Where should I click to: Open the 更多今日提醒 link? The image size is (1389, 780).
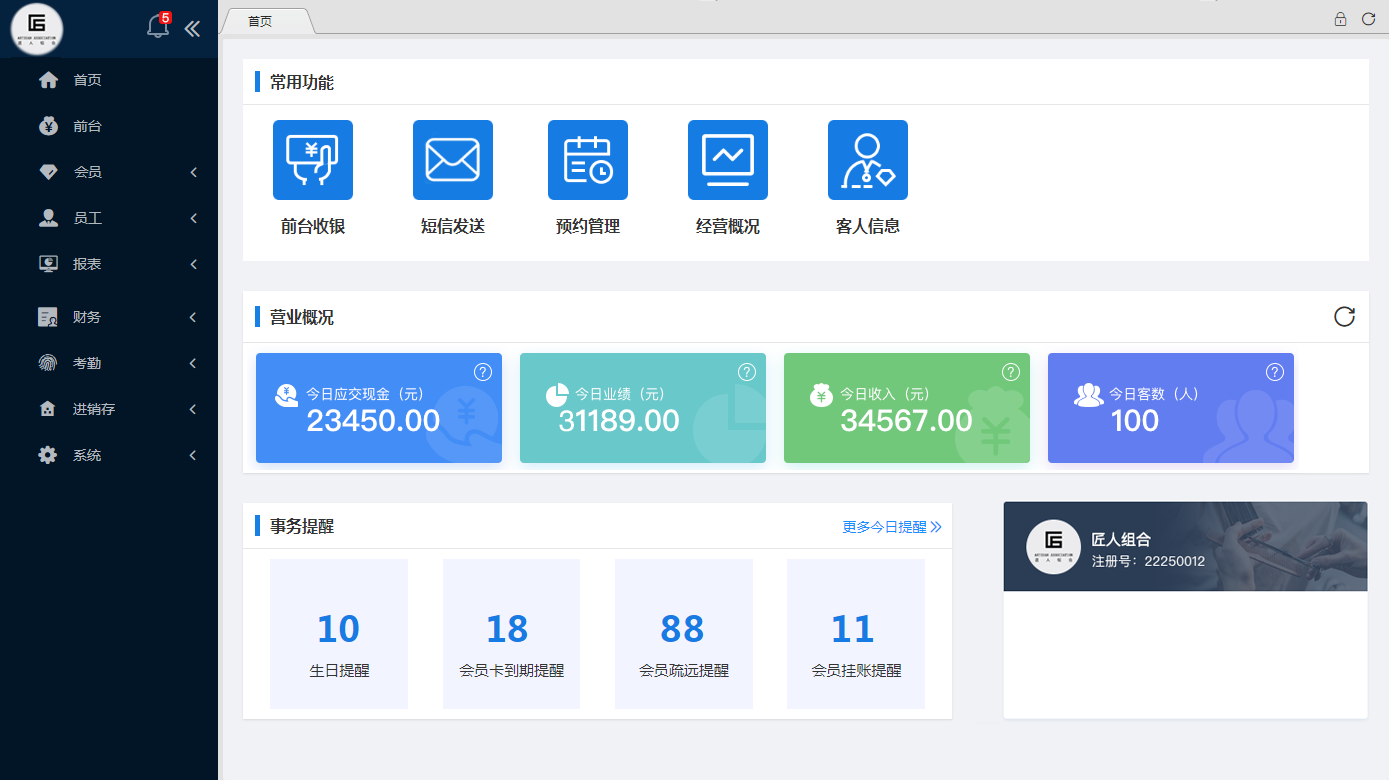coord(892,527)
